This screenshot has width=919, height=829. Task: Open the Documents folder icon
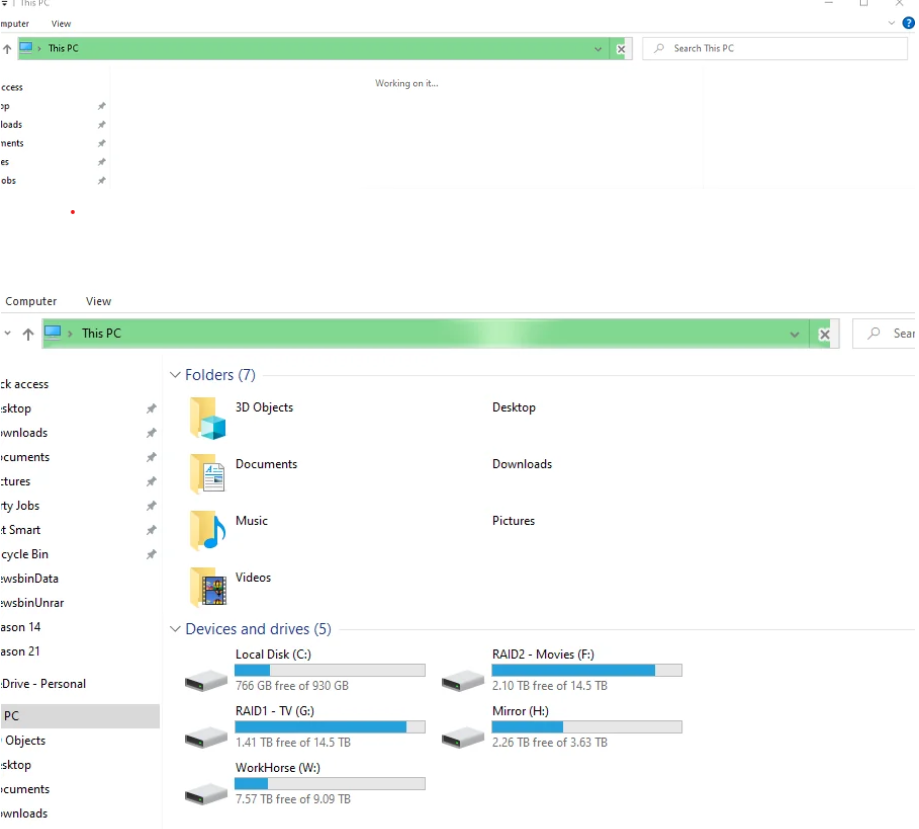pos(207,474)
